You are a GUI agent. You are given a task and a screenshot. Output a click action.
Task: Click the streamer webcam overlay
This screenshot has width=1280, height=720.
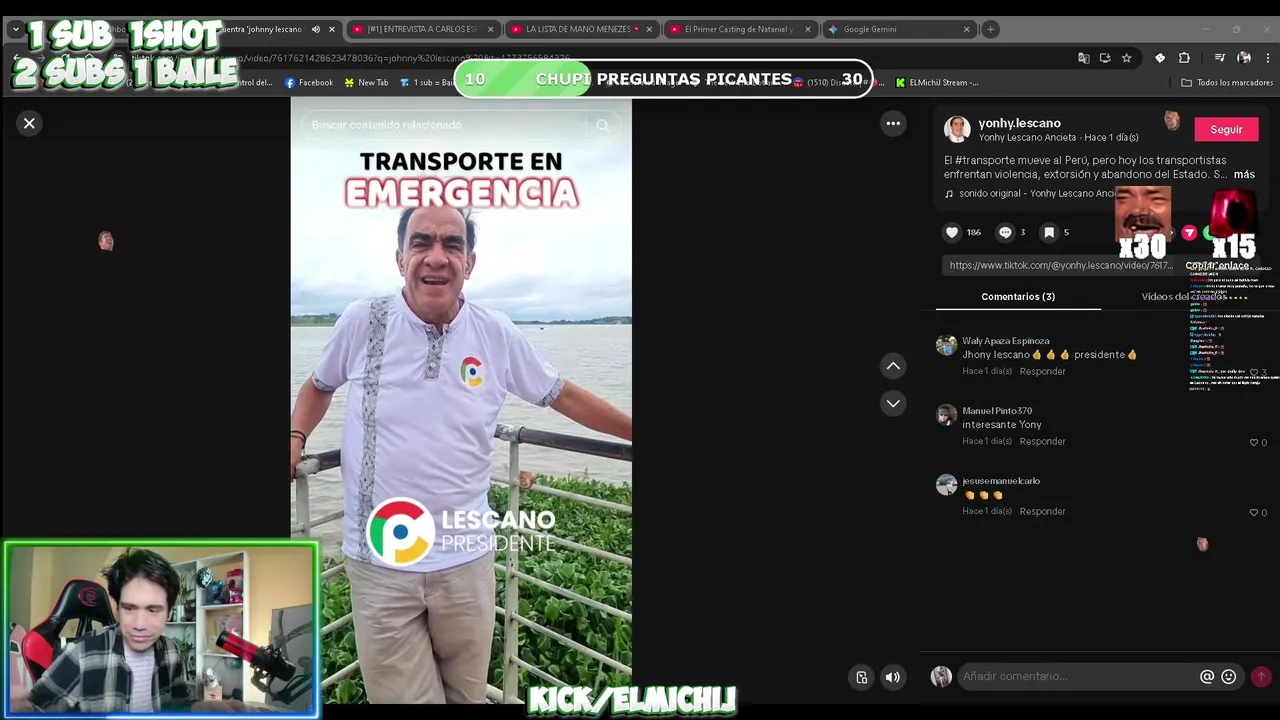point(161,630)
